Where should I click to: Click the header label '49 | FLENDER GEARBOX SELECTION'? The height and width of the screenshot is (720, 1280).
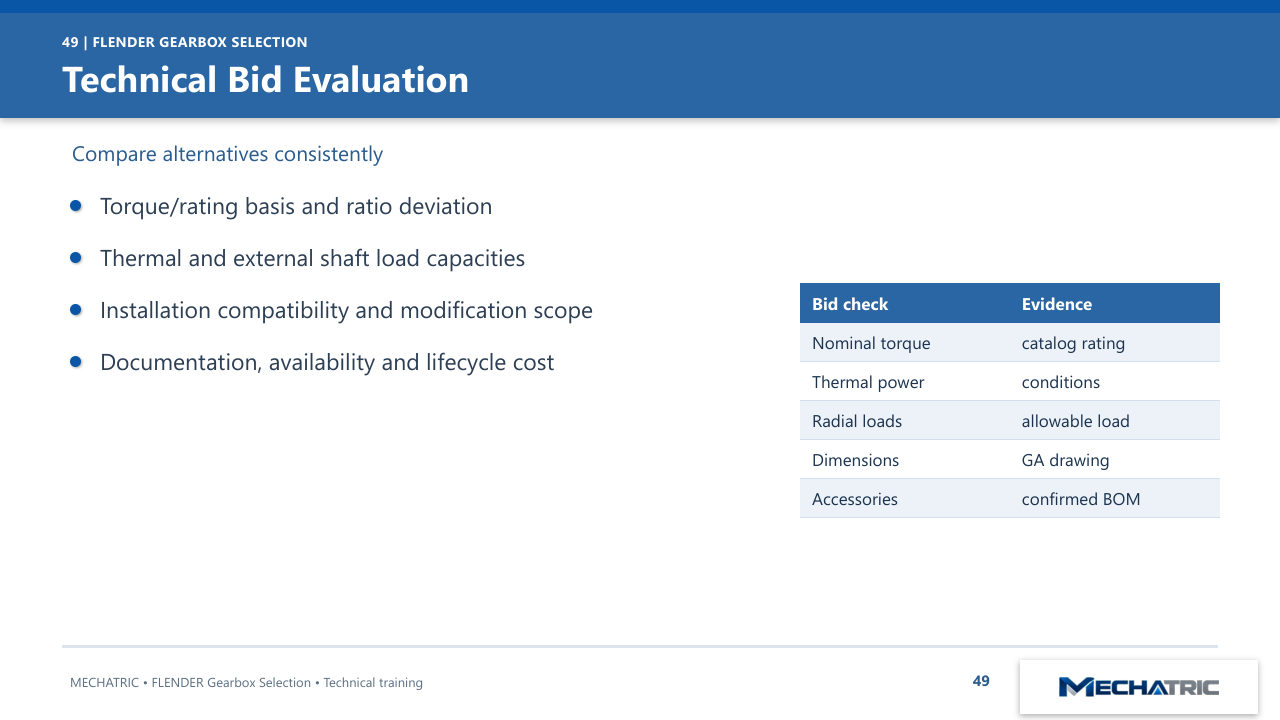pos(185,42)
